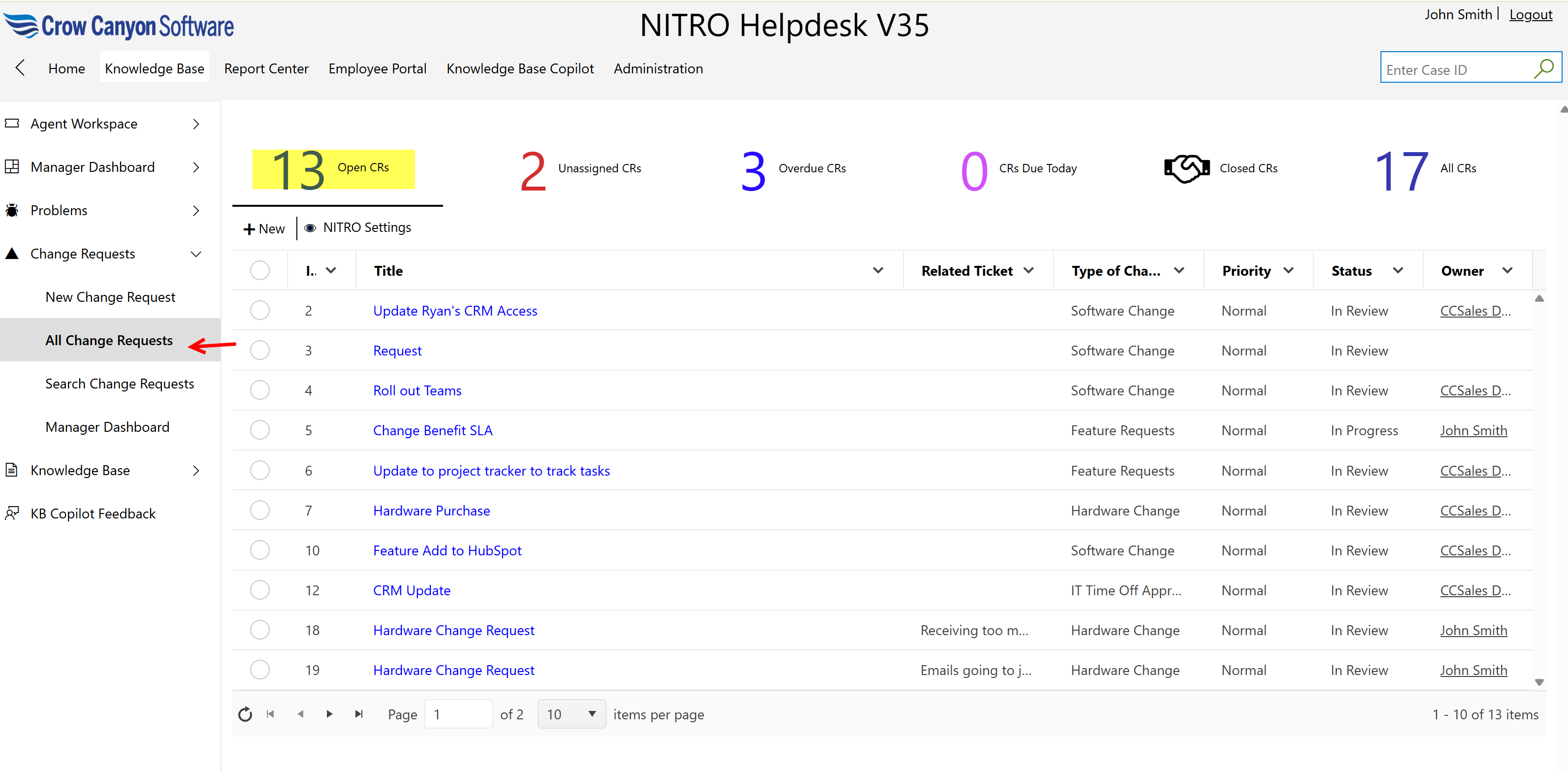This screenshot has width=1568, height=772.
Task: Open NITRO Settings via the eye icon
Action: coord(311,227)
